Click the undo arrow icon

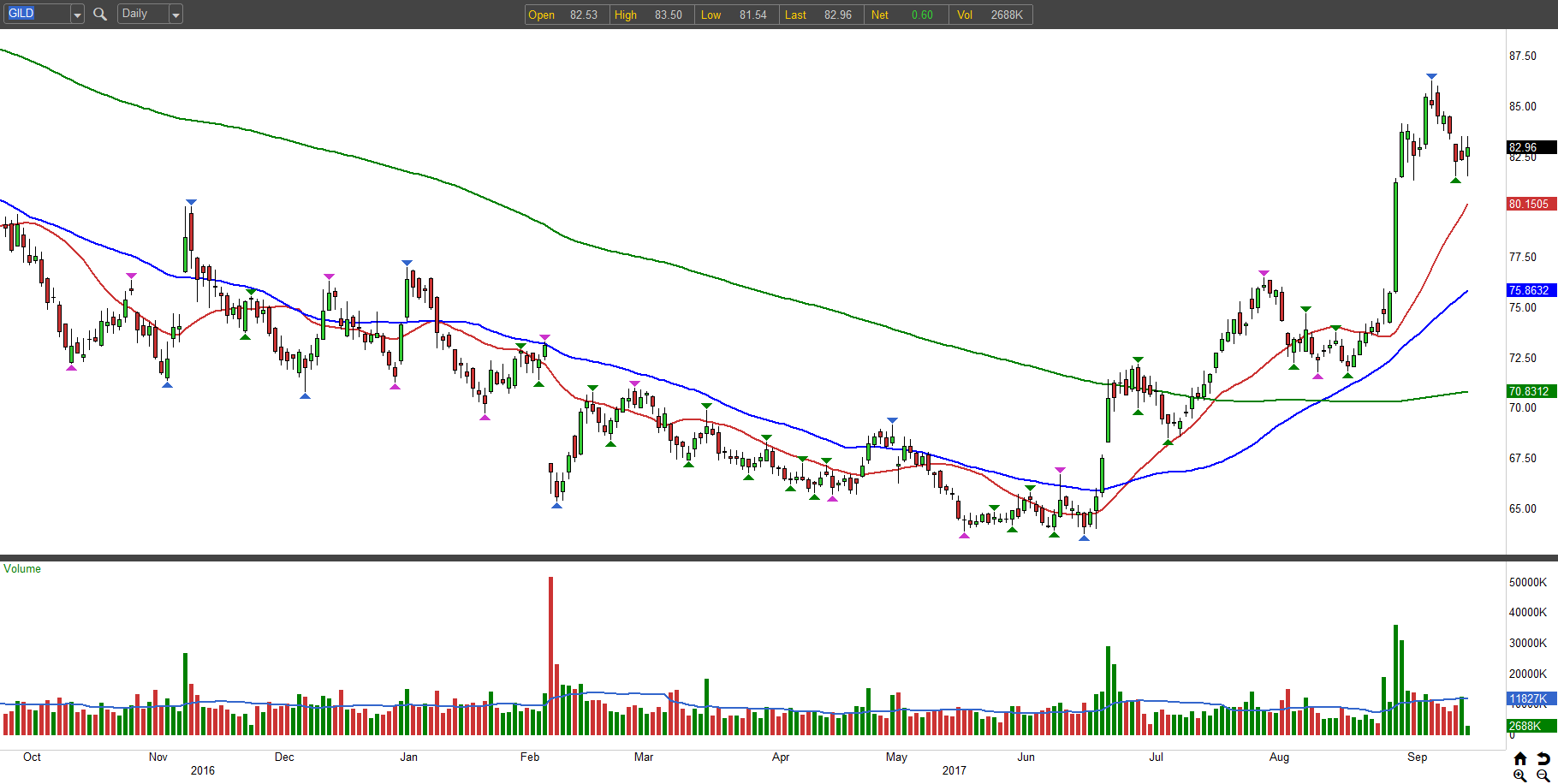[1543, 759]
